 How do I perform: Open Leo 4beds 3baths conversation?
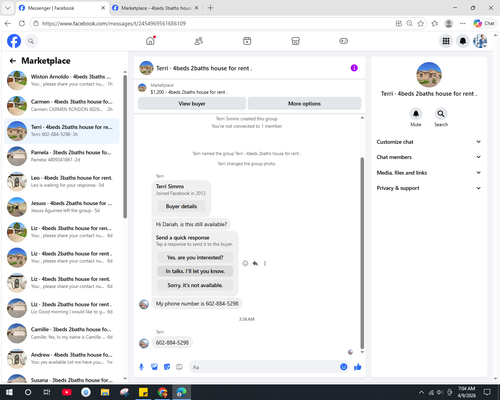(62, 181)
